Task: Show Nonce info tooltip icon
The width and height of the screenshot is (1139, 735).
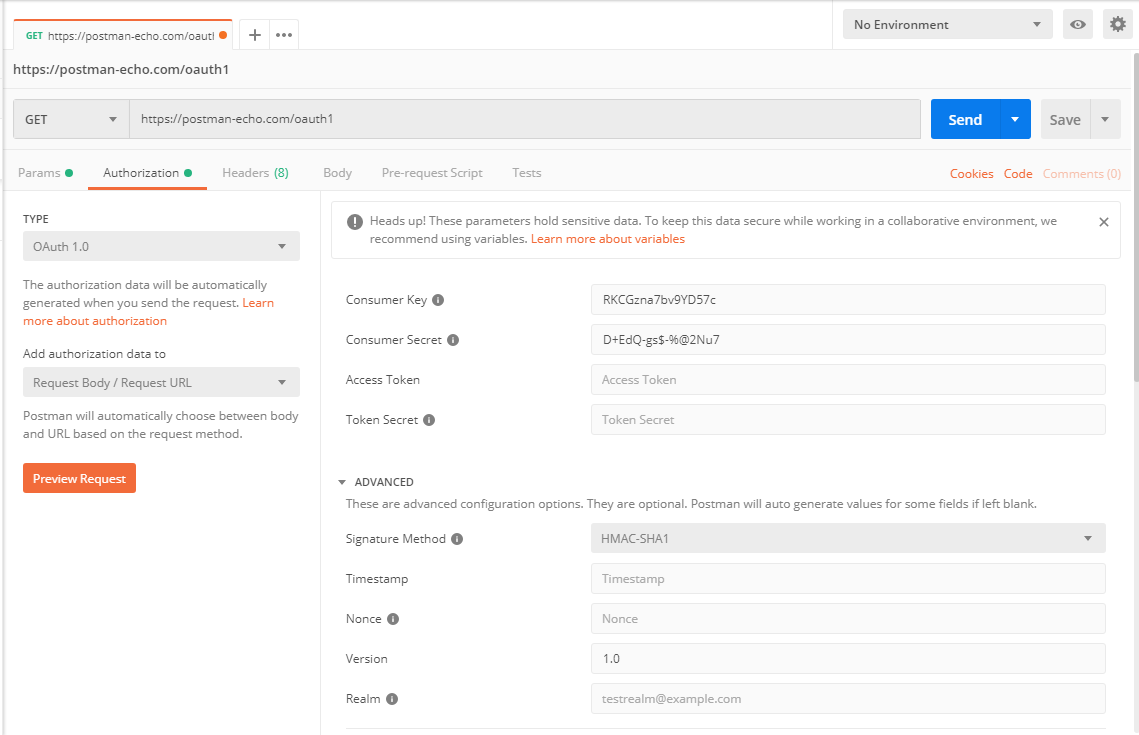Action: click(393, 619)
